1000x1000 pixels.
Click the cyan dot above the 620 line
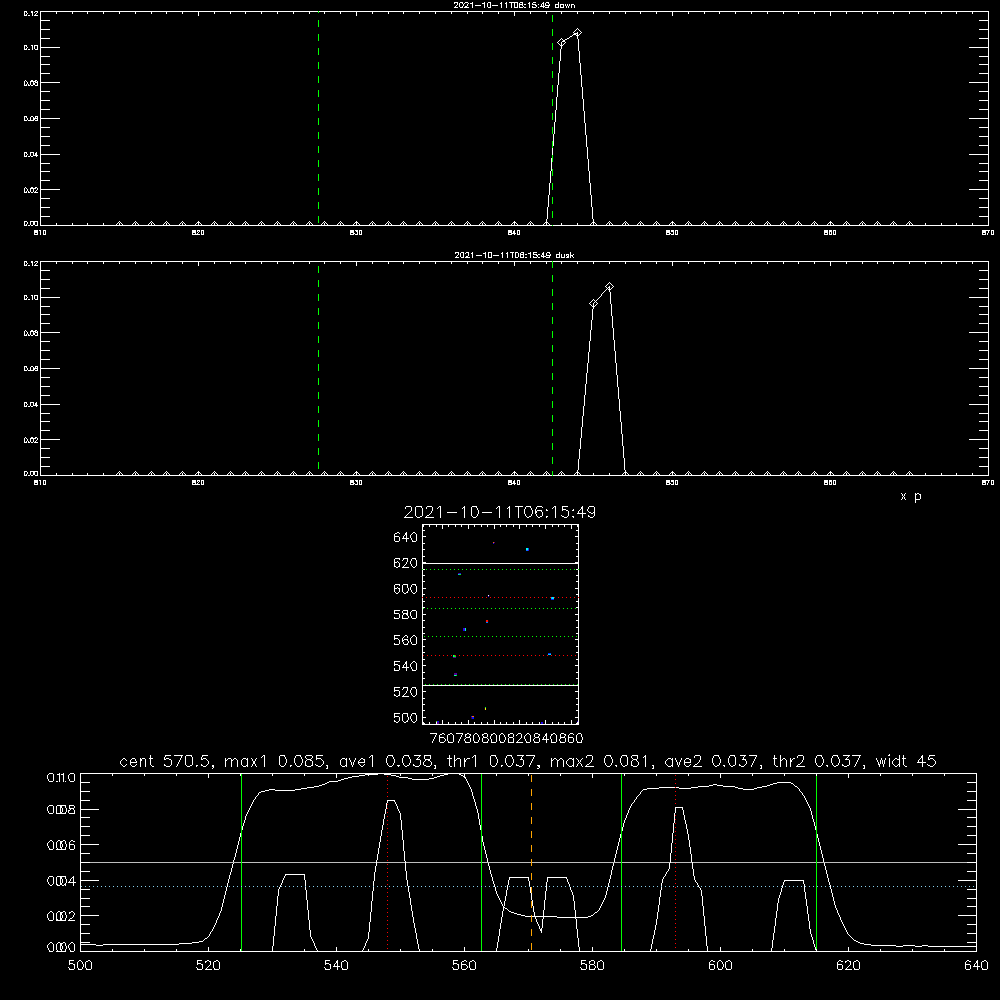coord(527,549)
